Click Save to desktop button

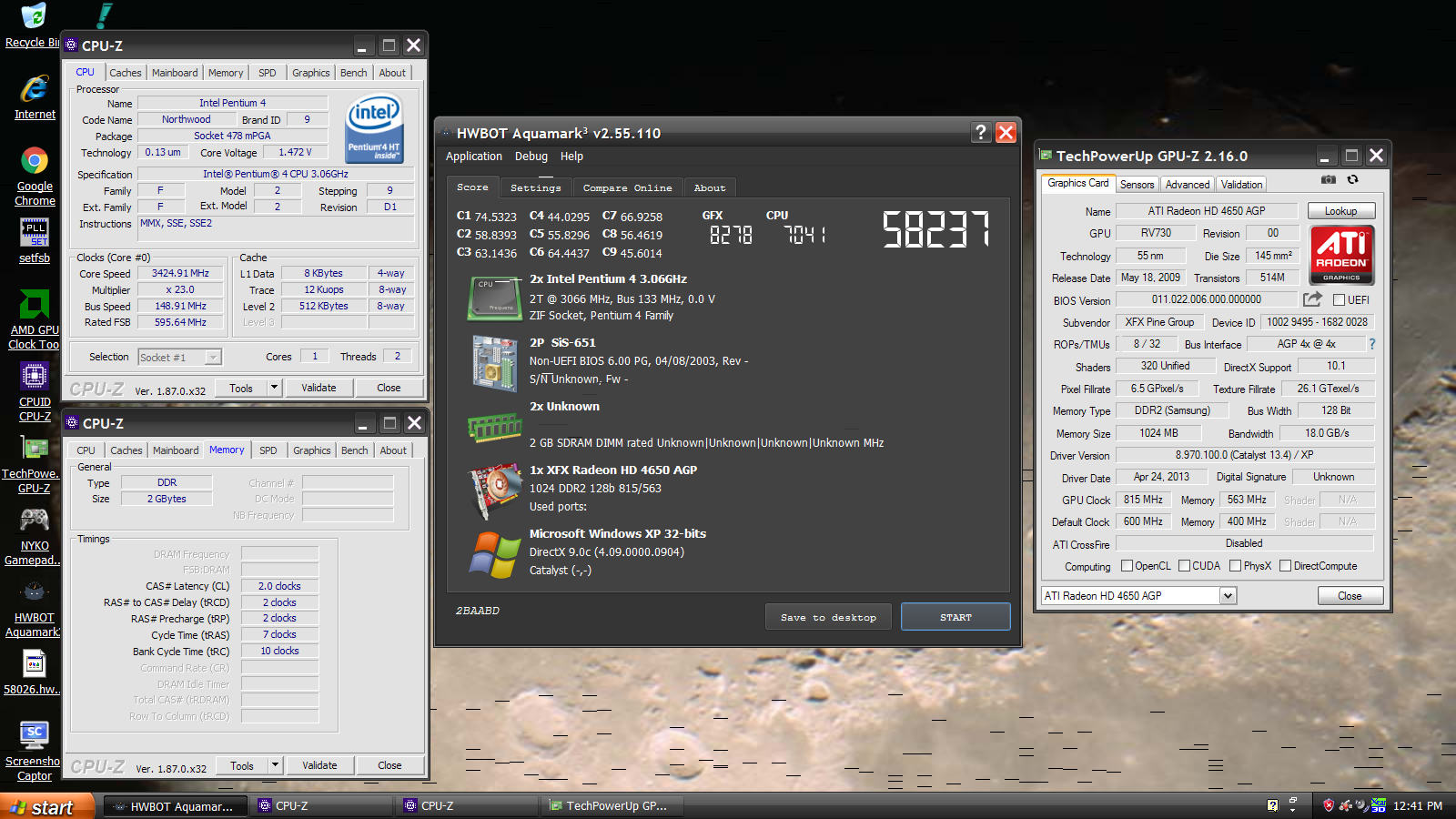tap(828, 617)
